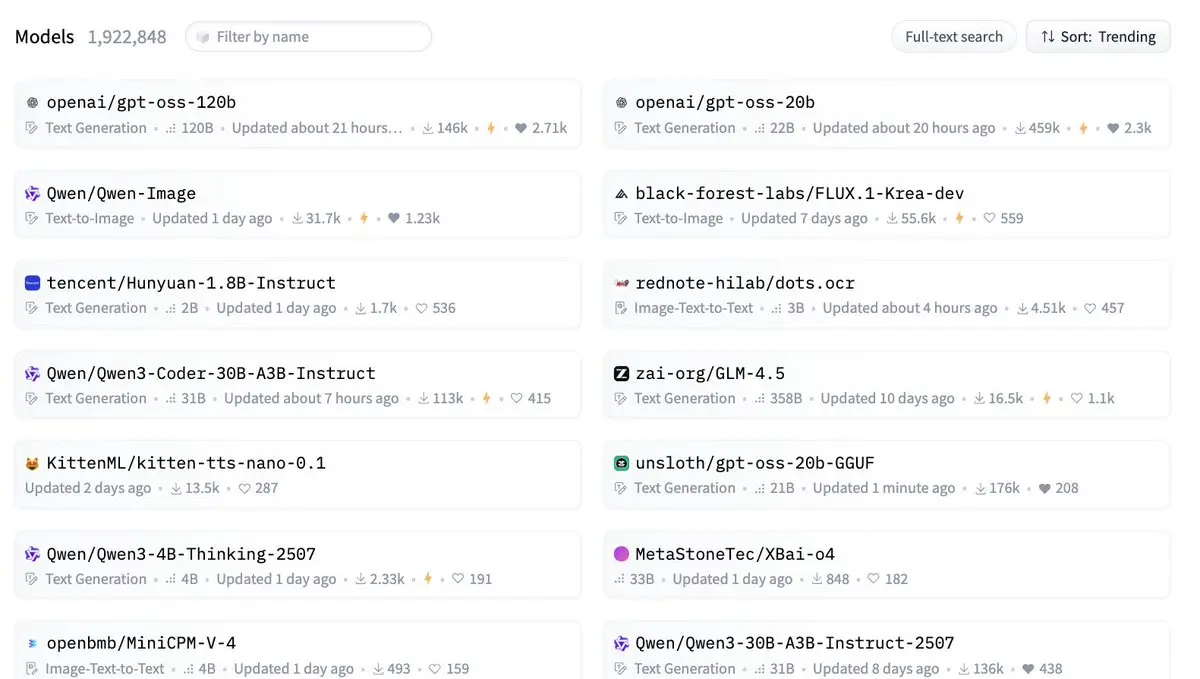Click the Qwen logo beside Qwen-Image

coord(32,193)
